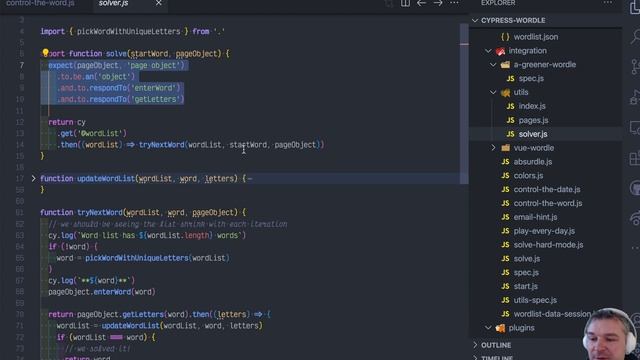Open editor more actions ellipsis
This screenshot has height=360, width=640.
point(454,3)
